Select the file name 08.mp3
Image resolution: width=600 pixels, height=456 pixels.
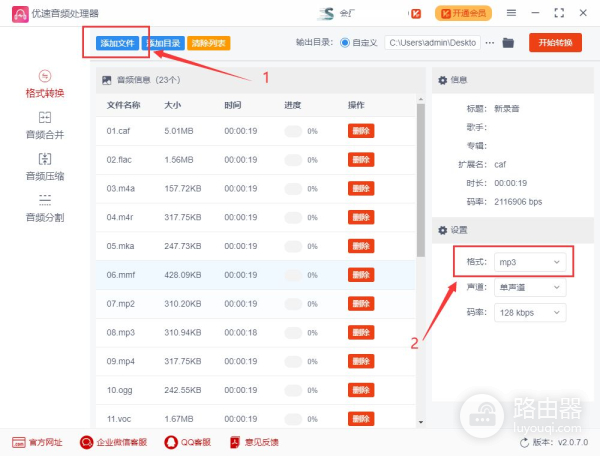pyautogui.click(x=121, y=332)
